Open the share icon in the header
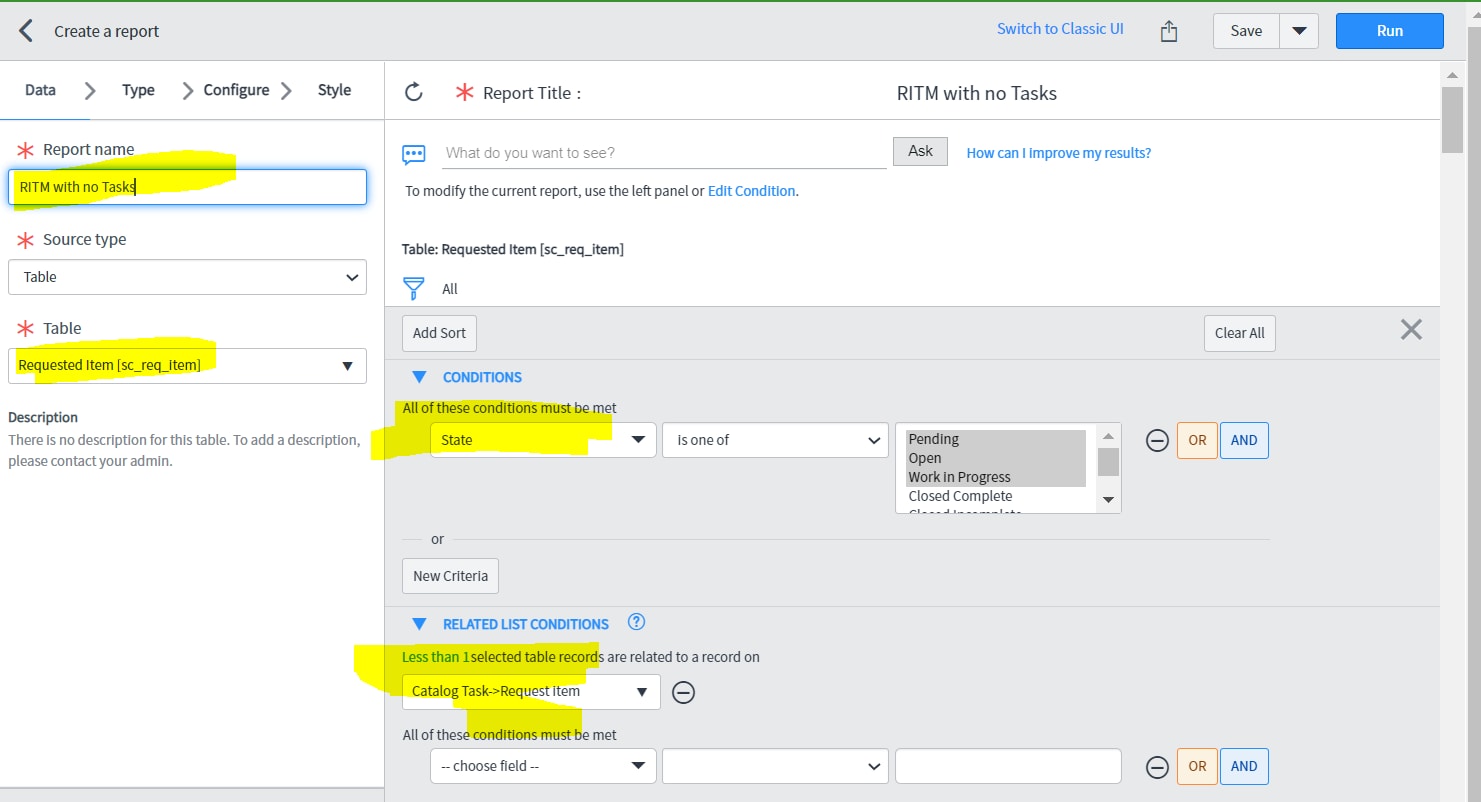Image resolution: width=1481 pixels, height=802 pixels. 1168,30
